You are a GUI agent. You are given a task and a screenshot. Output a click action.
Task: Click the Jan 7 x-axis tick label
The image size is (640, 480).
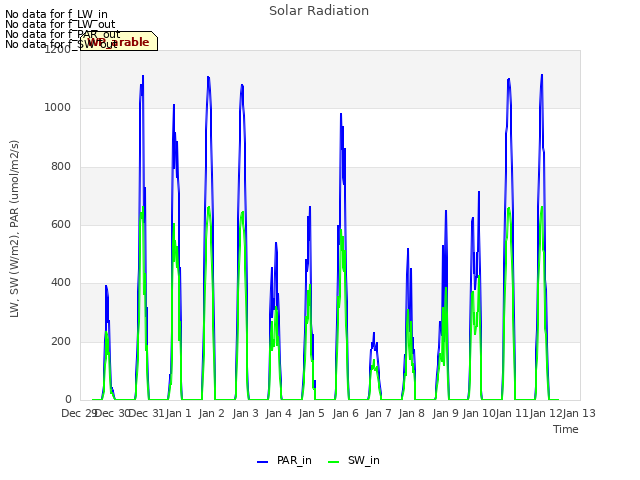tap(379, 413)
